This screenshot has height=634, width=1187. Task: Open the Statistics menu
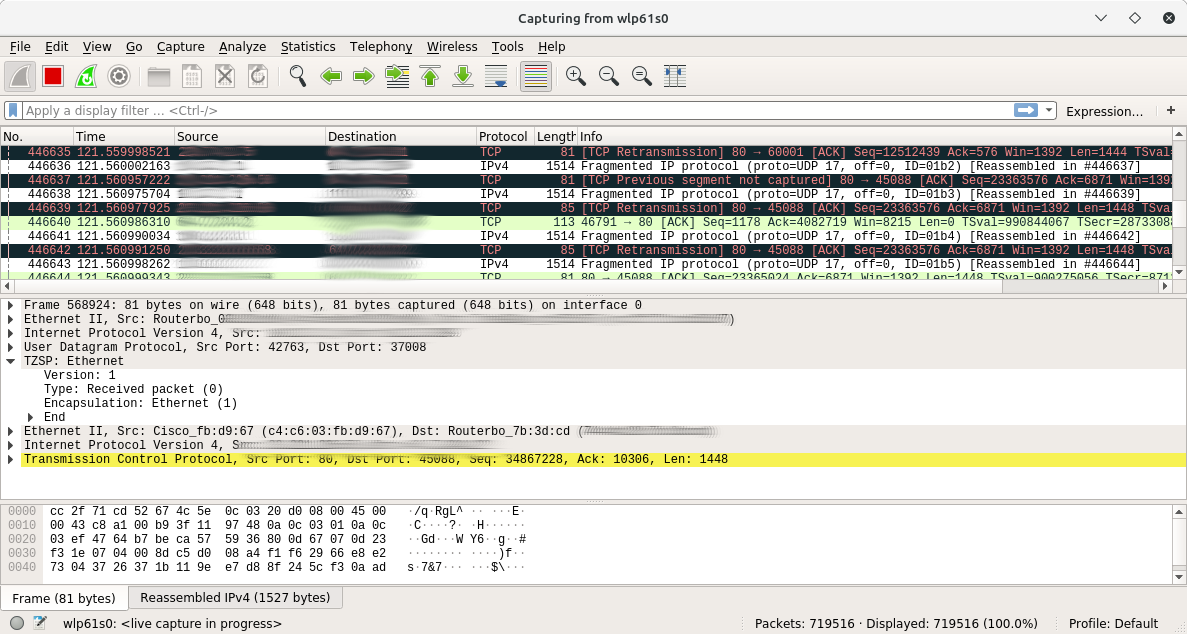pos(307,47)
